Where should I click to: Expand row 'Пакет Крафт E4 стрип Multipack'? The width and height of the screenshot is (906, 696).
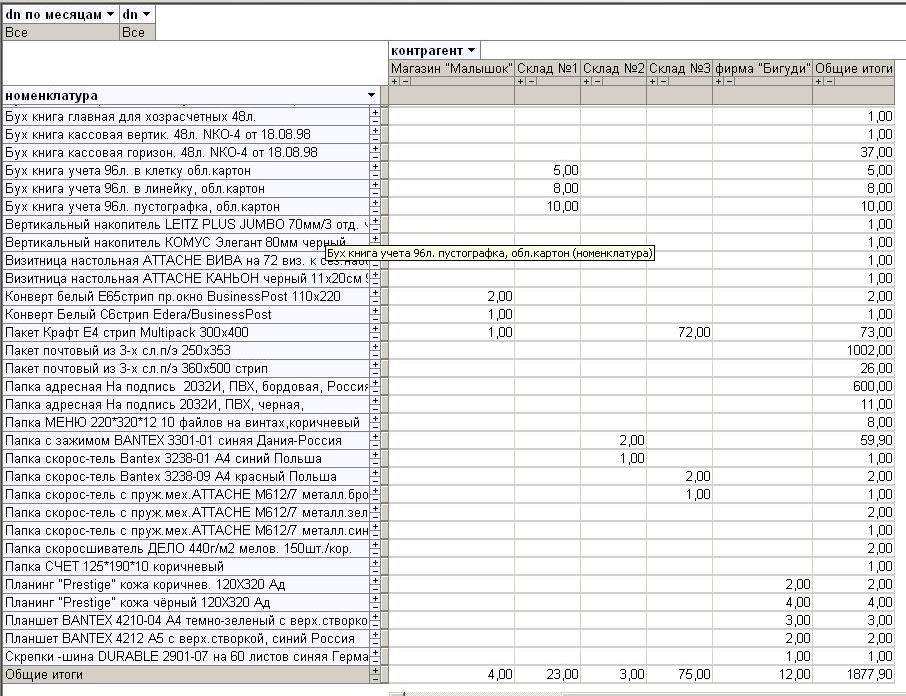point(375,329)
